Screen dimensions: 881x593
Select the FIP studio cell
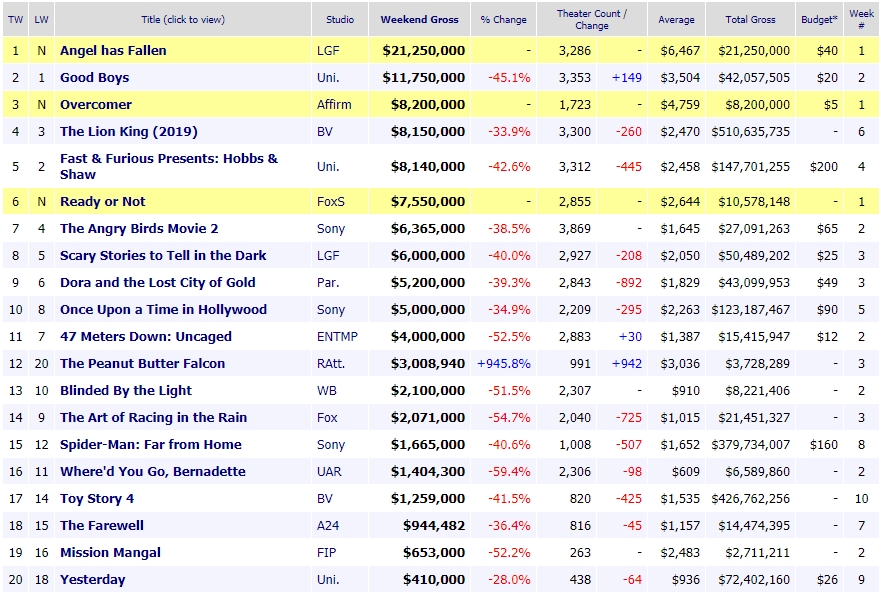click(326, 552)
